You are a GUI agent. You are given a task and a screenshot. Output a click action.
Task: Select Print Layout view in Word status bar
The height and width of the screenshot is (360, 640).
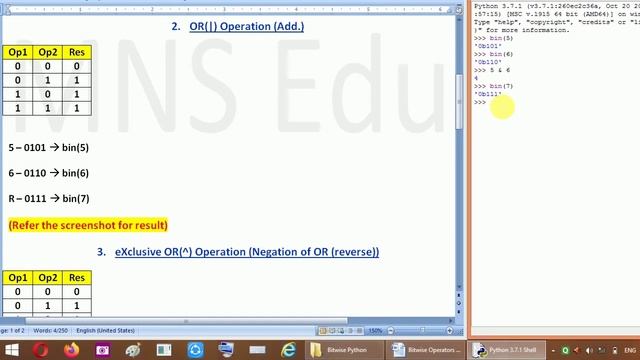(x=323, y=331)
